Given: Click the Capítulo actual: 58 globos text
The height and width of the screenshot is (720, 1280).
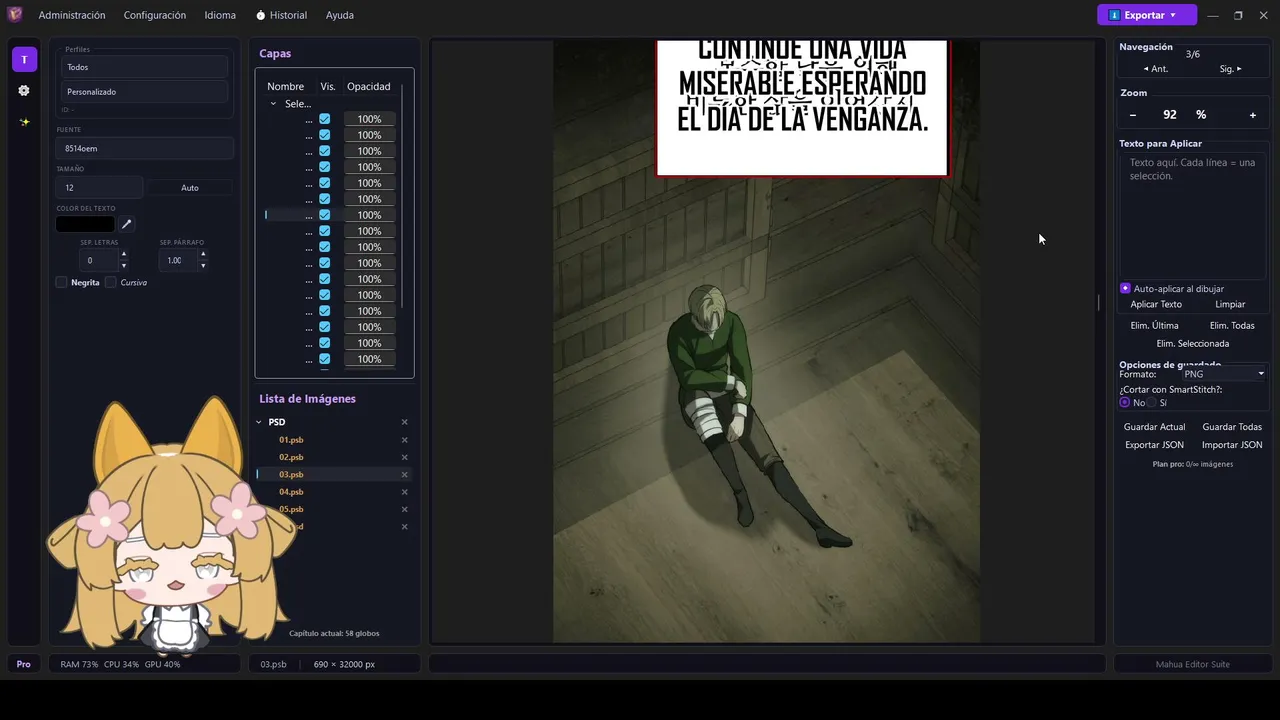Looking at the screenshot, I should tap(334, 633).
